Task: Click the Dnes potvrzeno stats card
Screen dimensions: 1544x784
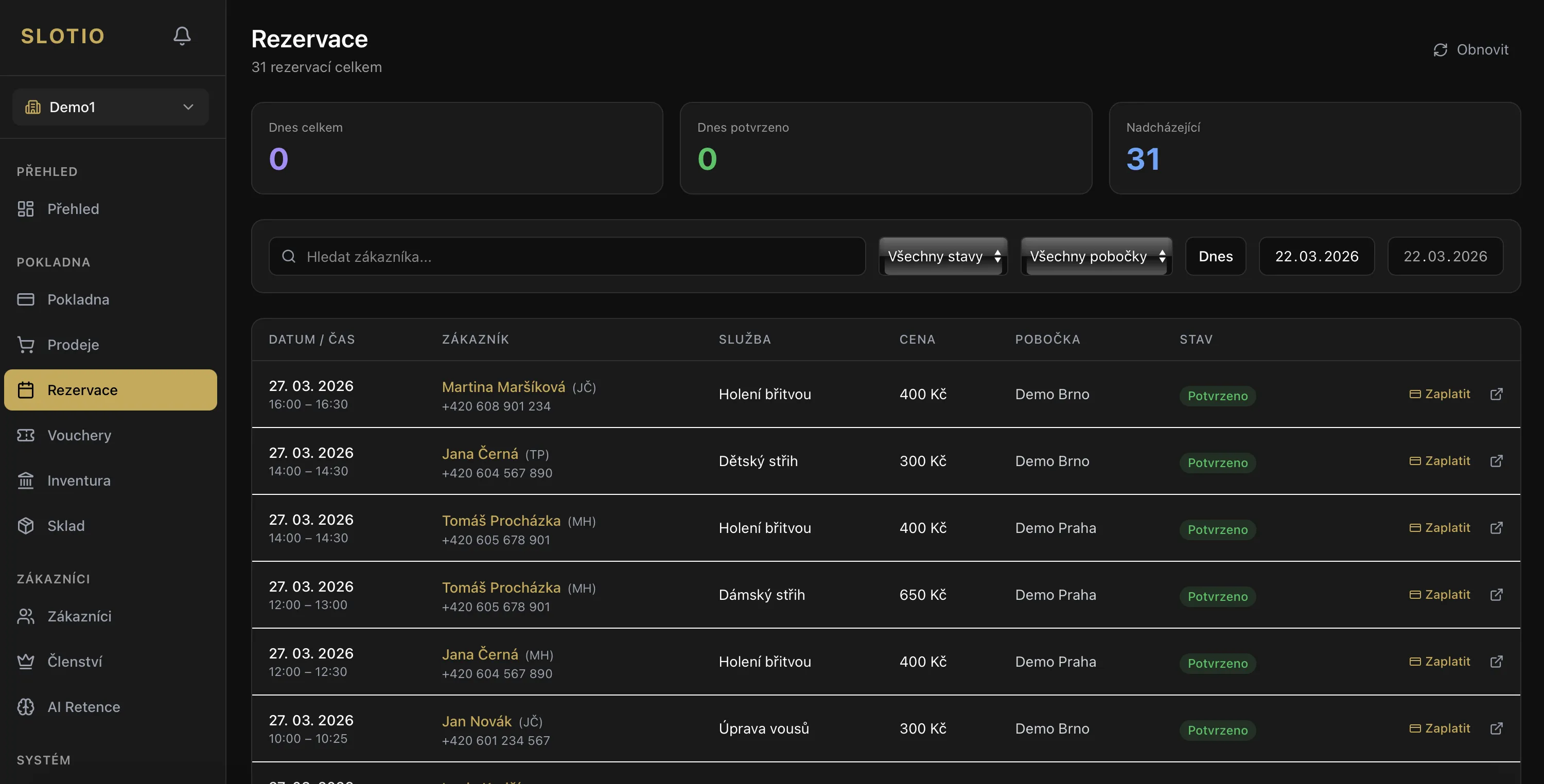Action: (885, 148)
